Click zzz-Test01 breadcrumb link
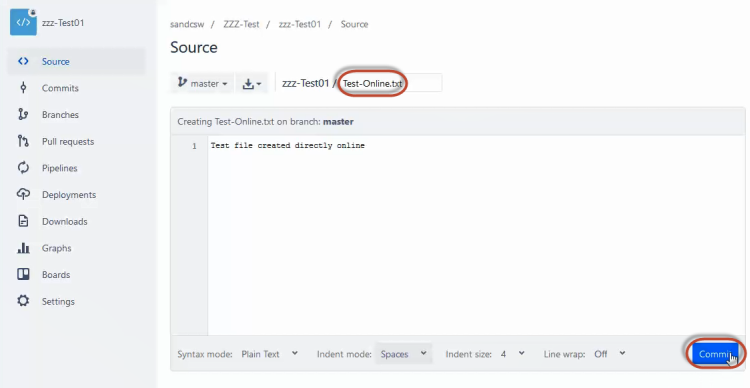Viewport: 750px width, 388px height. (x=300, y=24)
